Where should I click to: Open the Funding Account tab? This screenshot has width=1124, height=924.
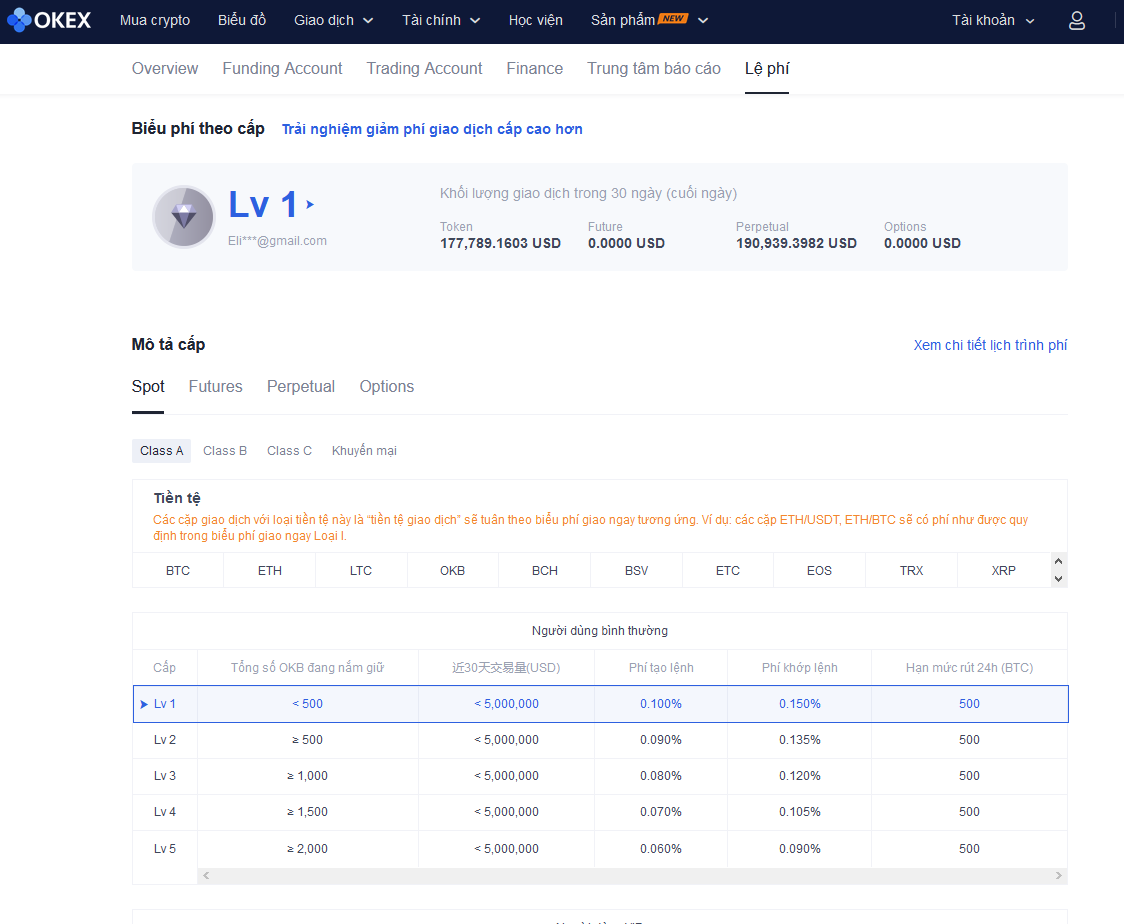pos(282,68)
